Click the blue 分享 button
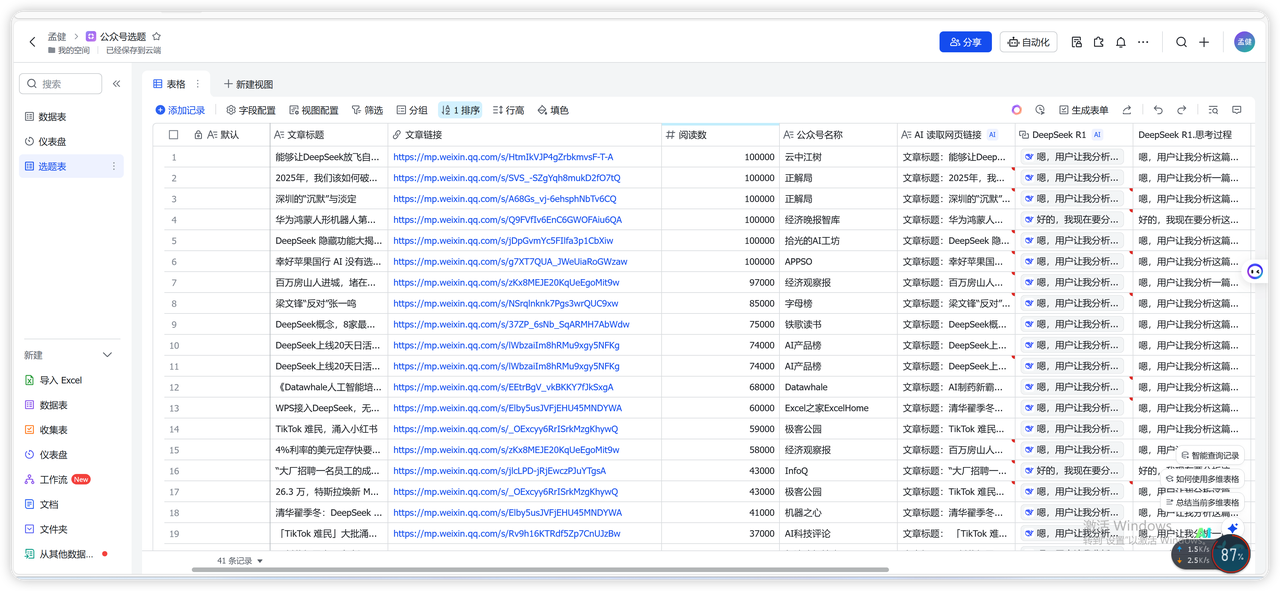The image size is (1280, 591). [x=965, y=42]
